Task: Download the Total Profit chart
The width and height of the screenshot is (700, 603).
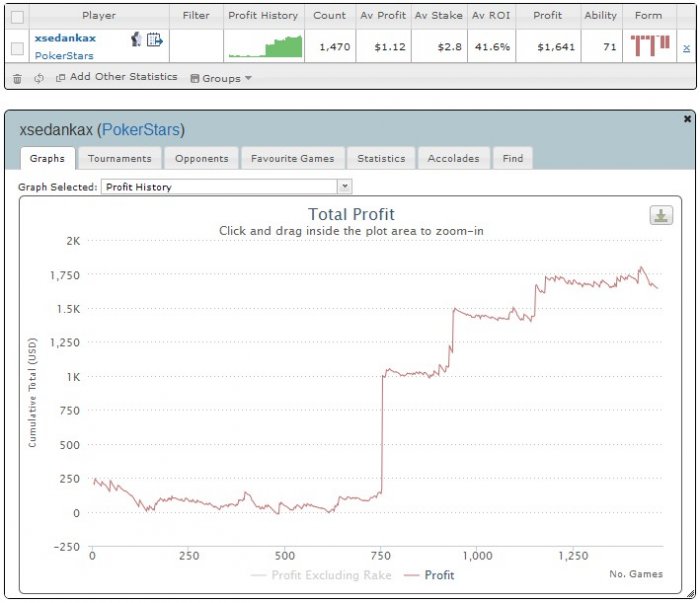Action: click(661, 215)
